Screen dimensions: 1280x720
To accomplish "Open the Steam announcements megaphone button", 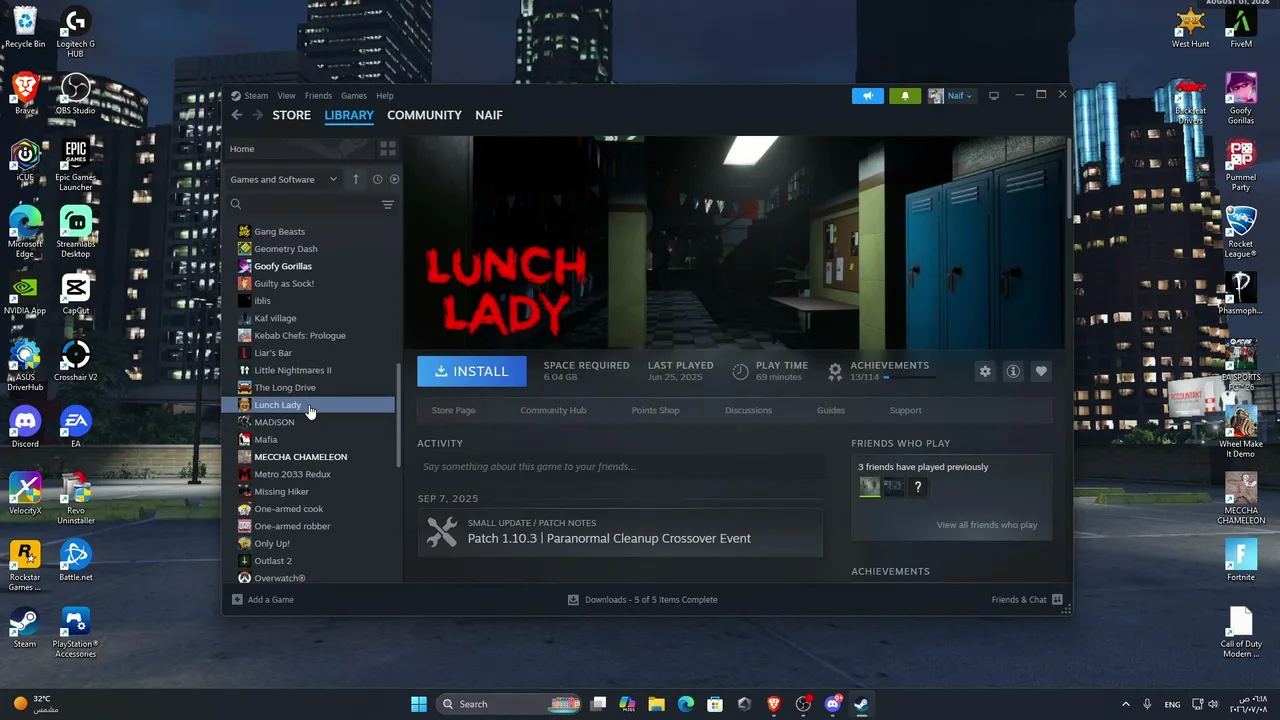I will point(868,96).
